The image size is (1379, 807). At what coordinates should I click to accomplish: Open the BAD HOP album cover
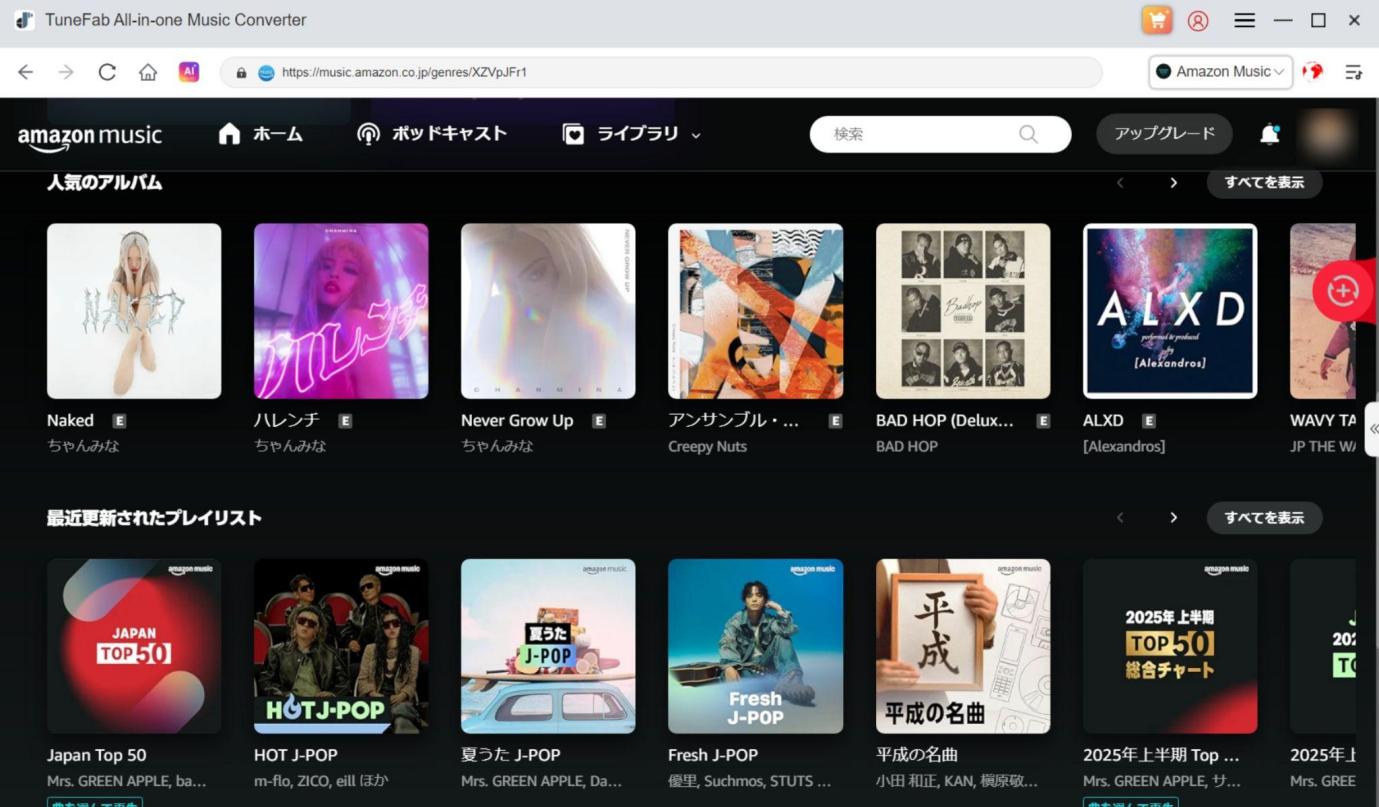(x=963, y=311)
